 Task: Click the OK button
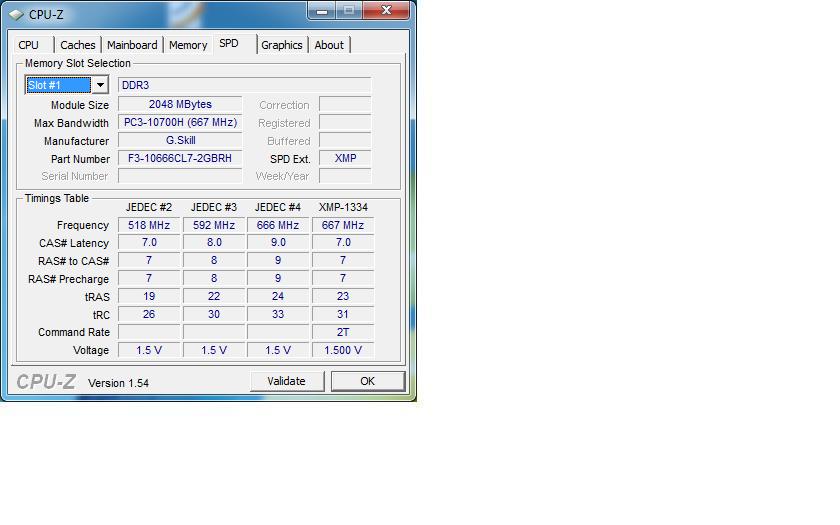tap(368, 381)
